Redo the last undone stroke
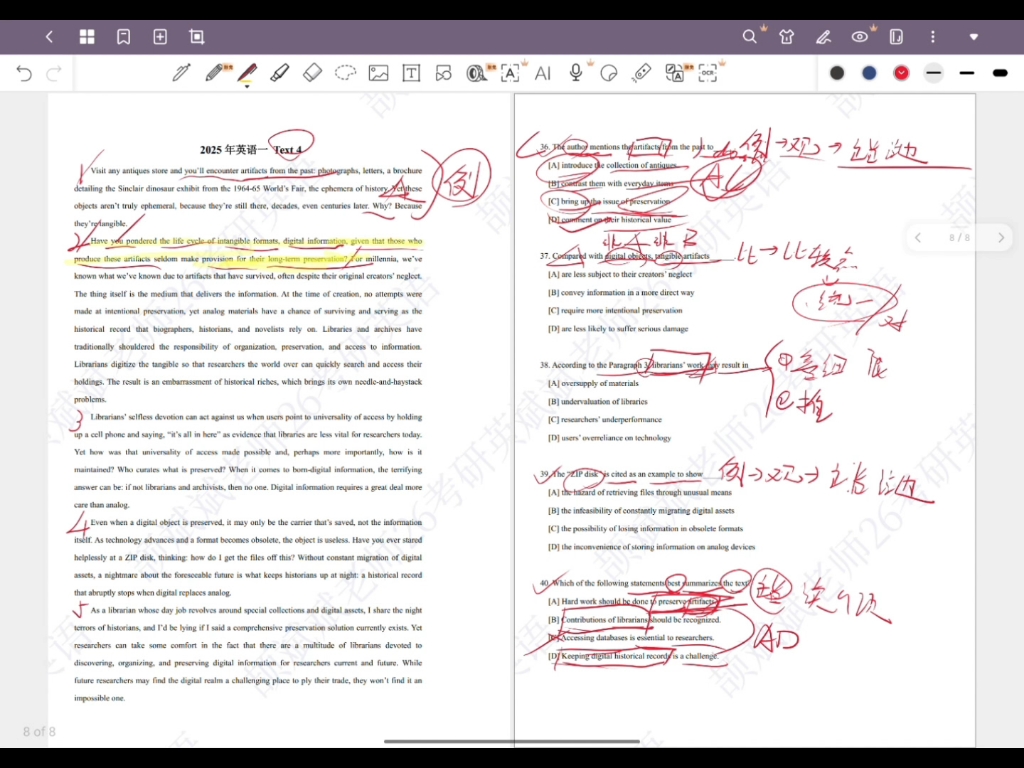 tap(54, 73)
